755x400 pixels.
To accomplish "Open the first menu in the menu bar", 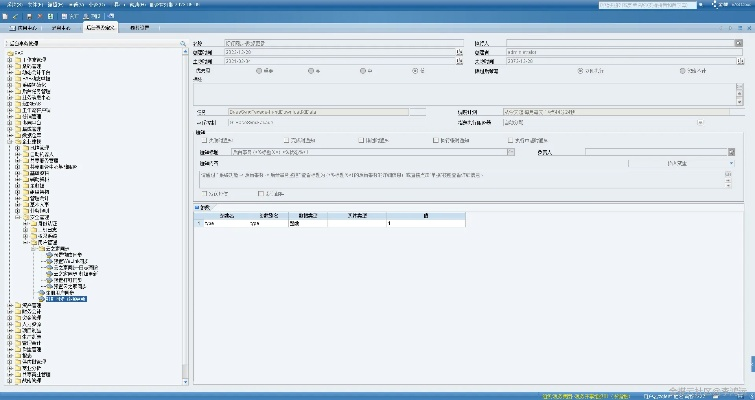I will click(12, 5).
